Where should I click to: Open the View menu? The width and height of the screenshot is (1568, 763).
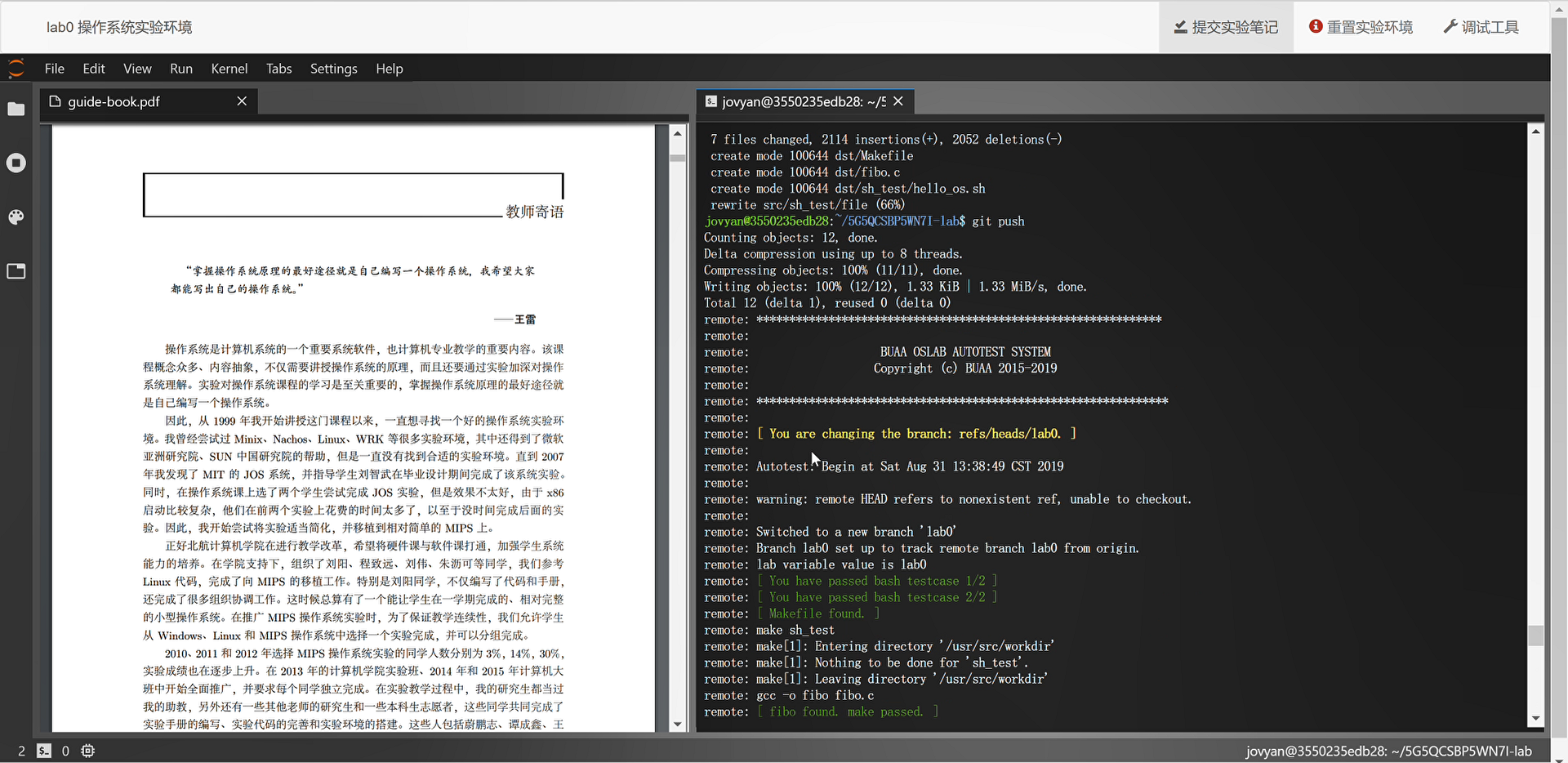pos(137,69)
